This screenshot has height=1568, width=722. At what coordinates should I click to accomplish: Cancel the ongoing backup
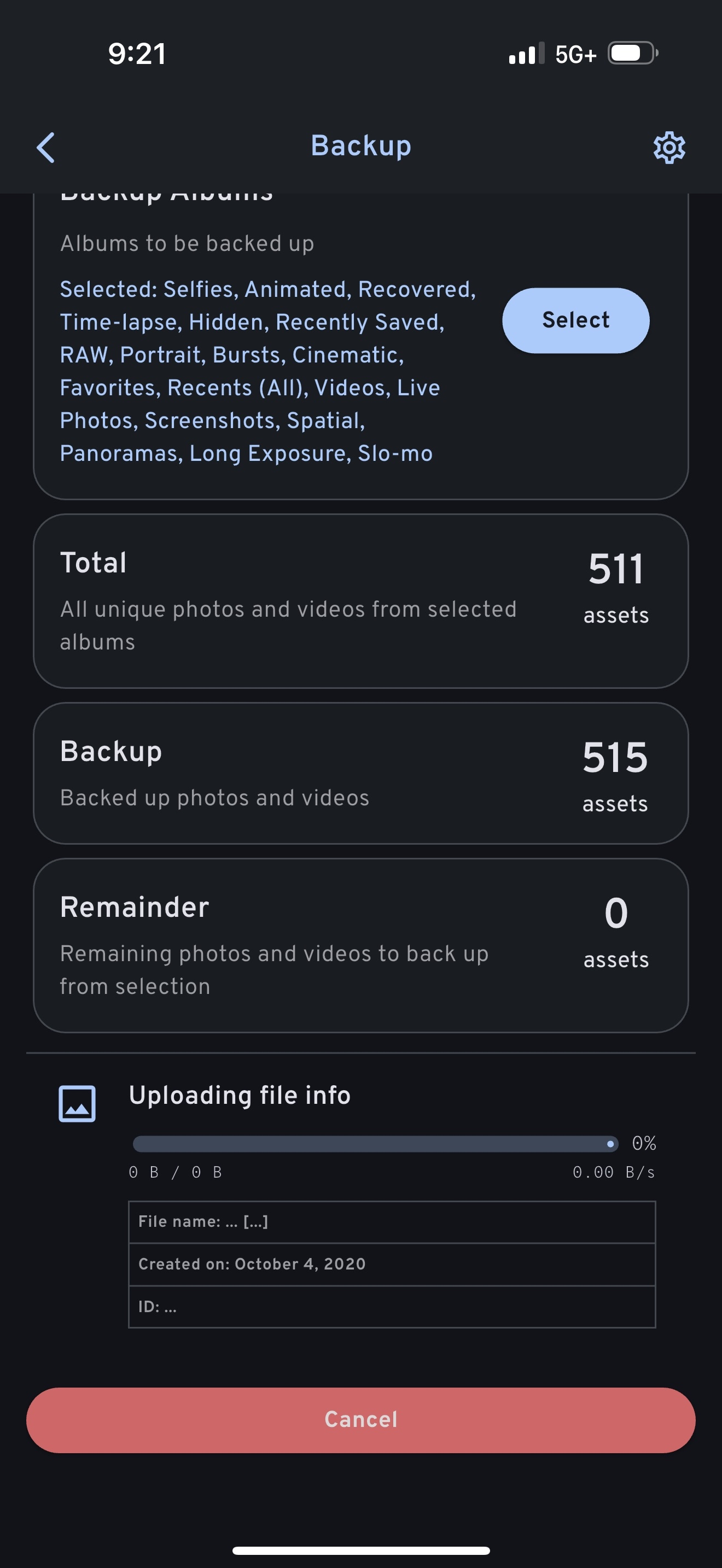click(x=360, y=1419)
